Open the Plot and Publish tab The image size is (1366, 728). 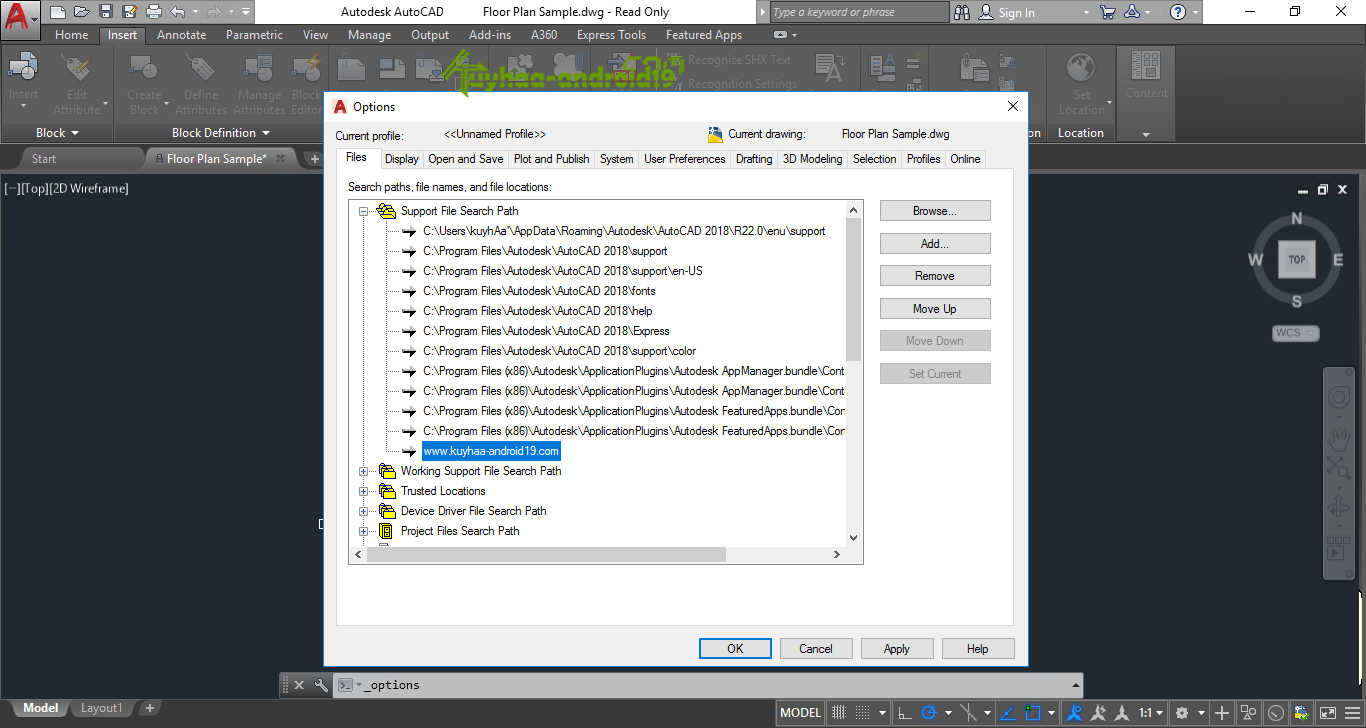(552, 159)
